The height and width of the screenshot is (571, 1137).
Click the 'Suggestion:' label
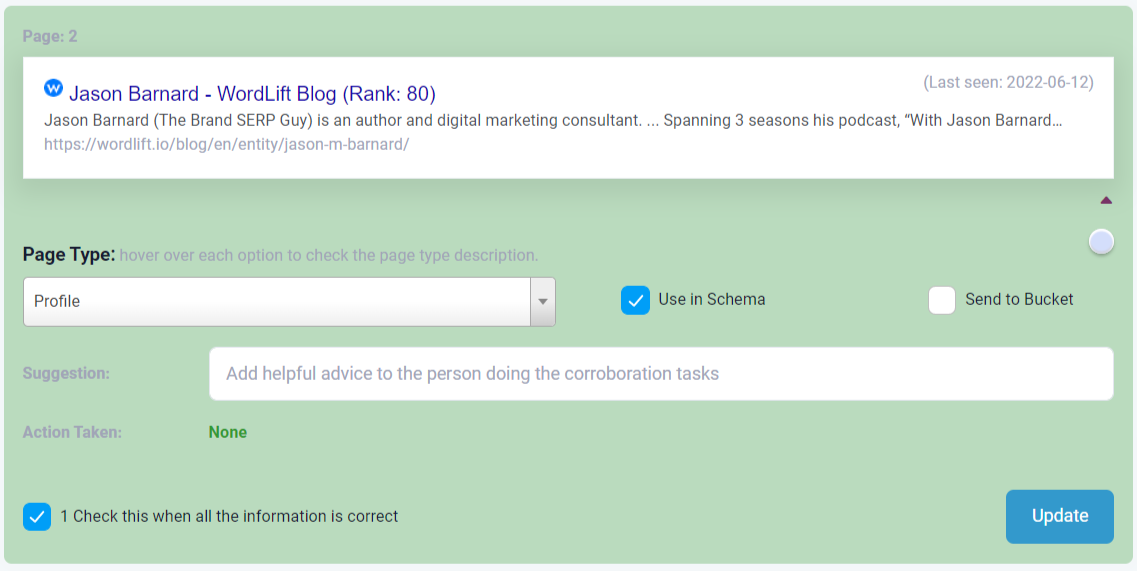(66, 374)
